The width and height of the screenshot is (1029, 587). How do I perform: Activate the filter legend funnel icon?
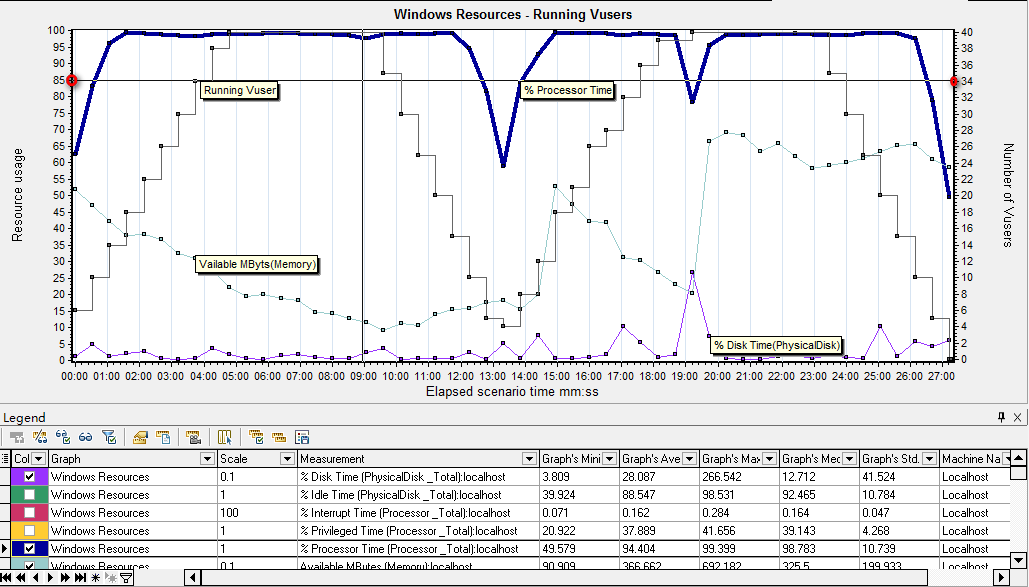[108, 436]
